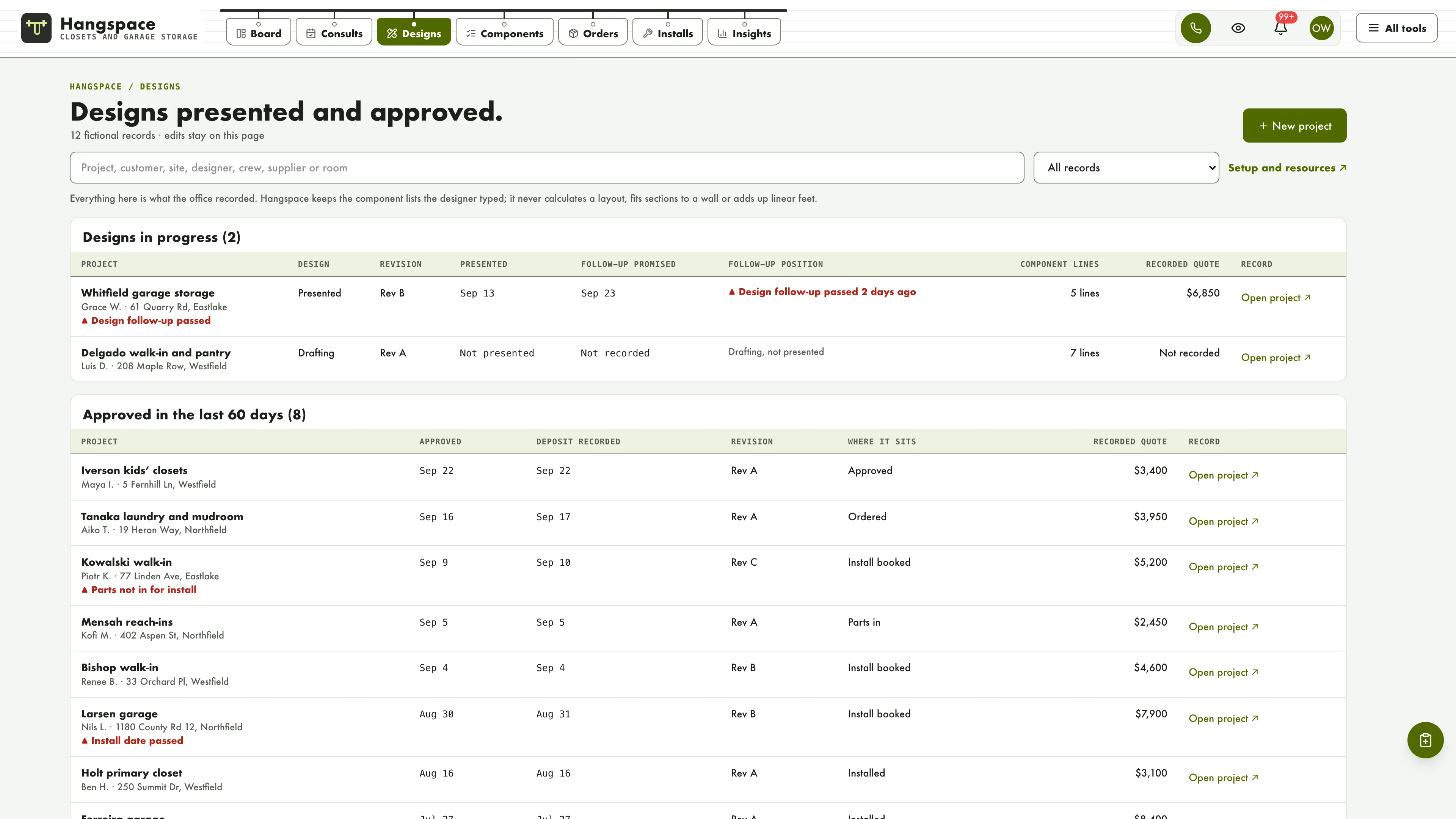The height and width of the screenshot is (819, 1456).
Task: Open the Setup and resources link
Action: coord(1287,168)
